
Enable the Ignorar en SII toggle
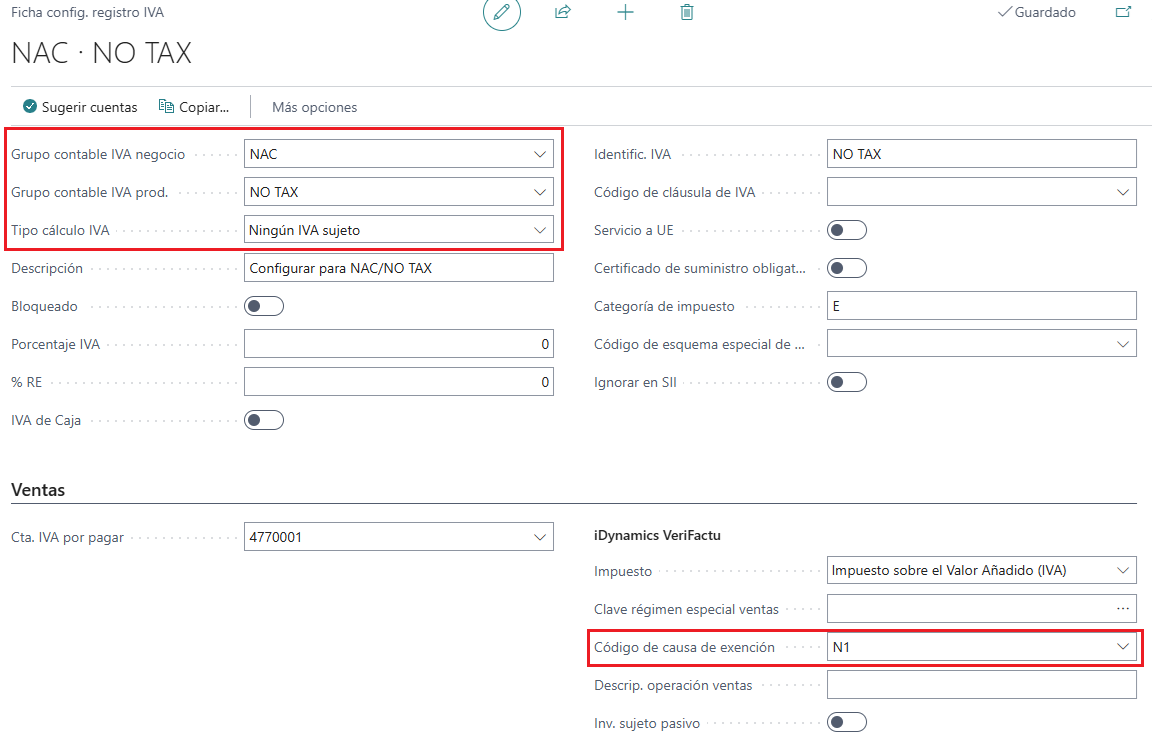point(847,383)
